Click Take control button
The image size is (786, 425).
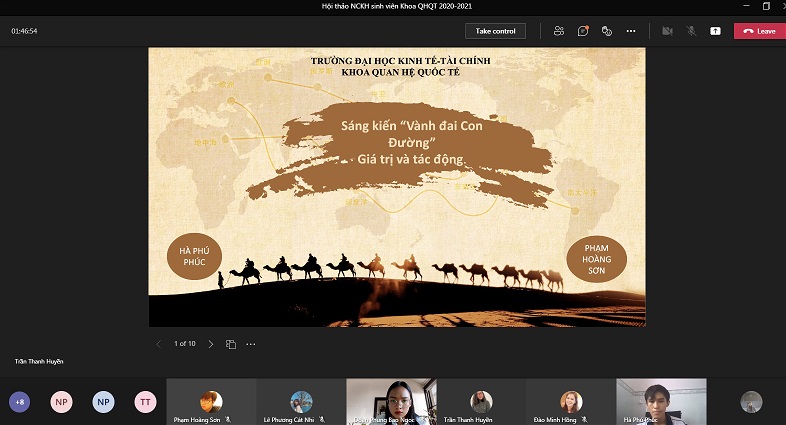pyautogui.click(x=495, y=31)
